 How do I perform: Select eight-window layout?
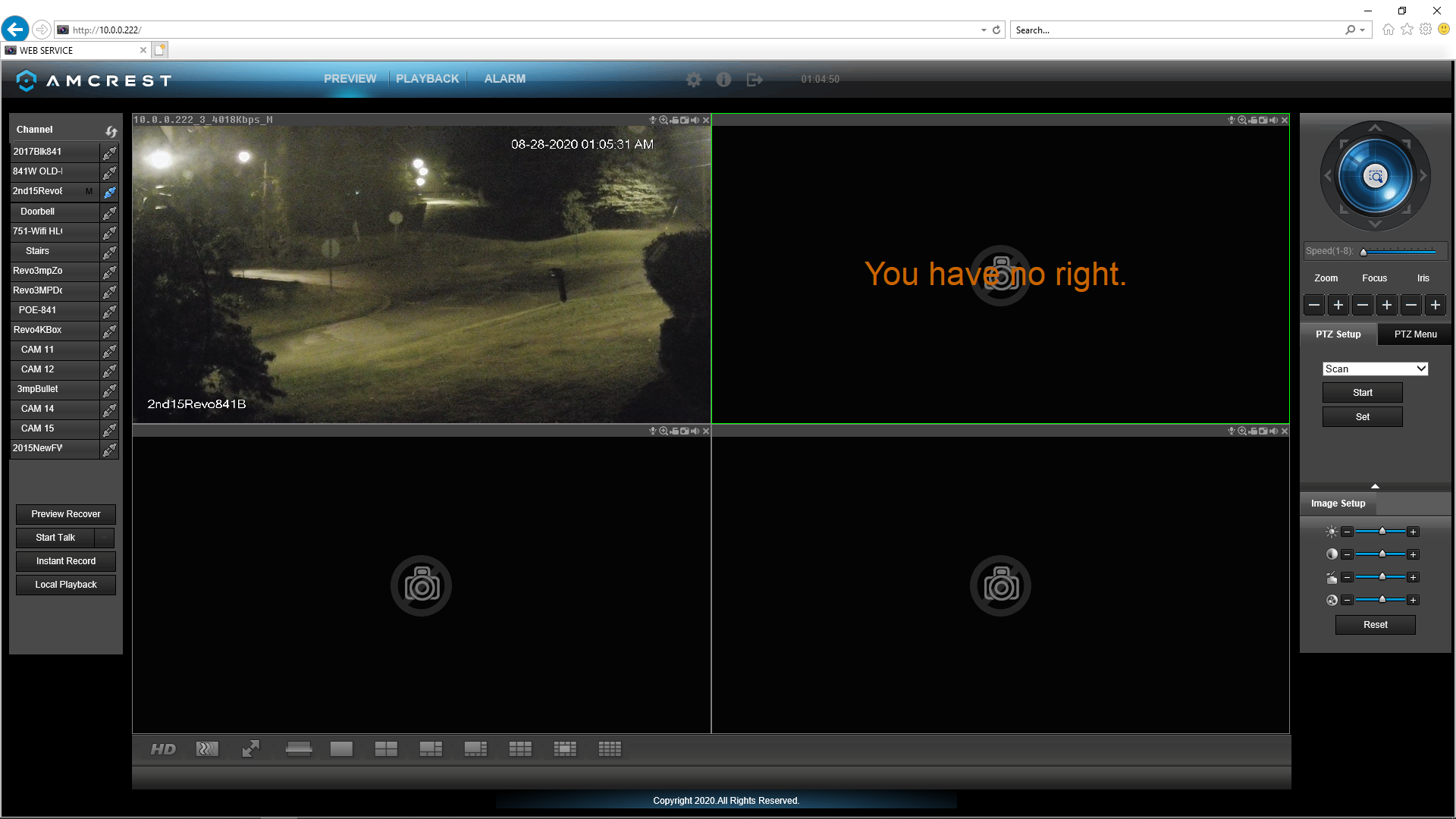coord(475,749)
